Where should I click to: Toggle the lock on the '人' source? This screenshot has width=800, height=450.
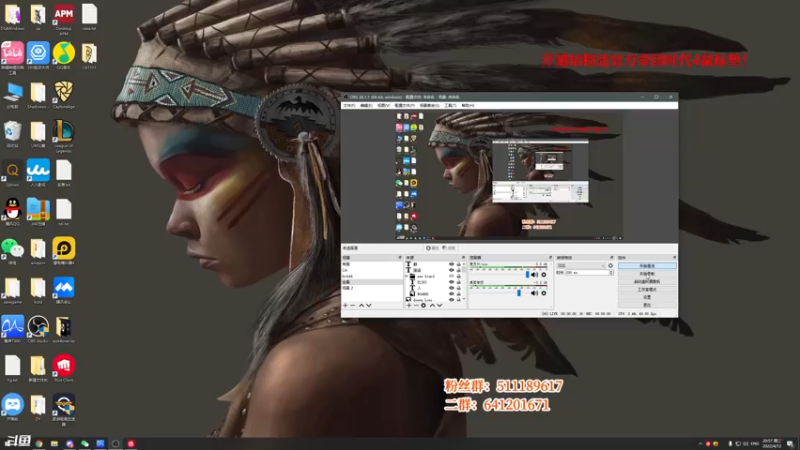458,288
